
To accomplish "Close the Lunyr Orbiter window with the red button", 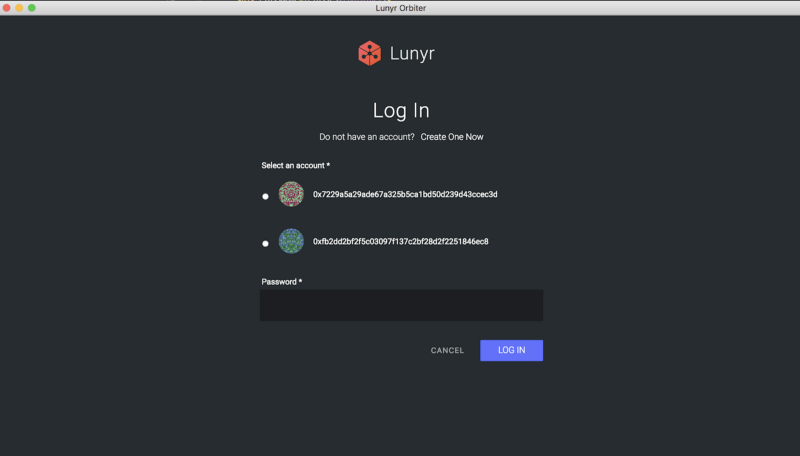I will tap(7, 8).
